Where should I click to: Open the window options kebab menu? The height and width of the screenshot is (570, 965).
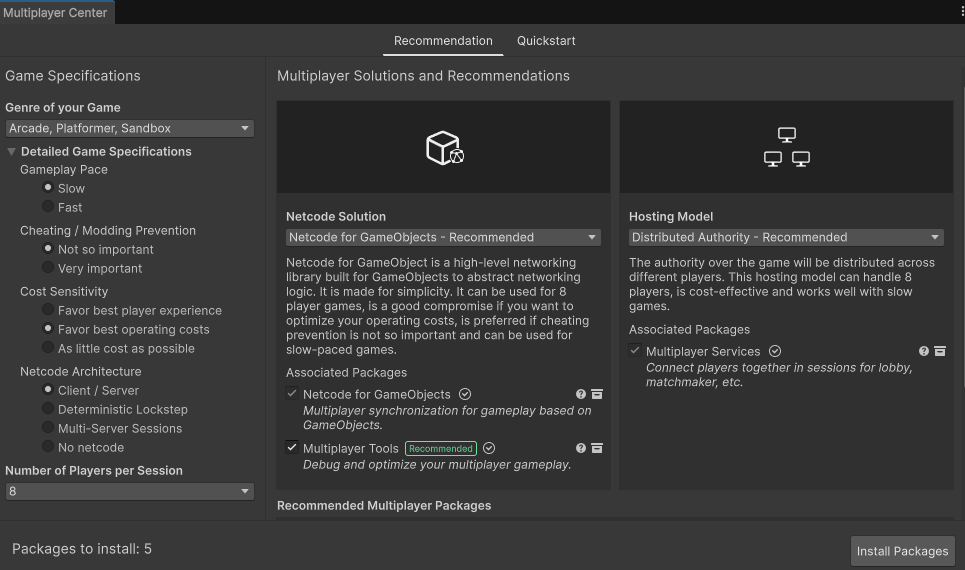pos(961,12)
